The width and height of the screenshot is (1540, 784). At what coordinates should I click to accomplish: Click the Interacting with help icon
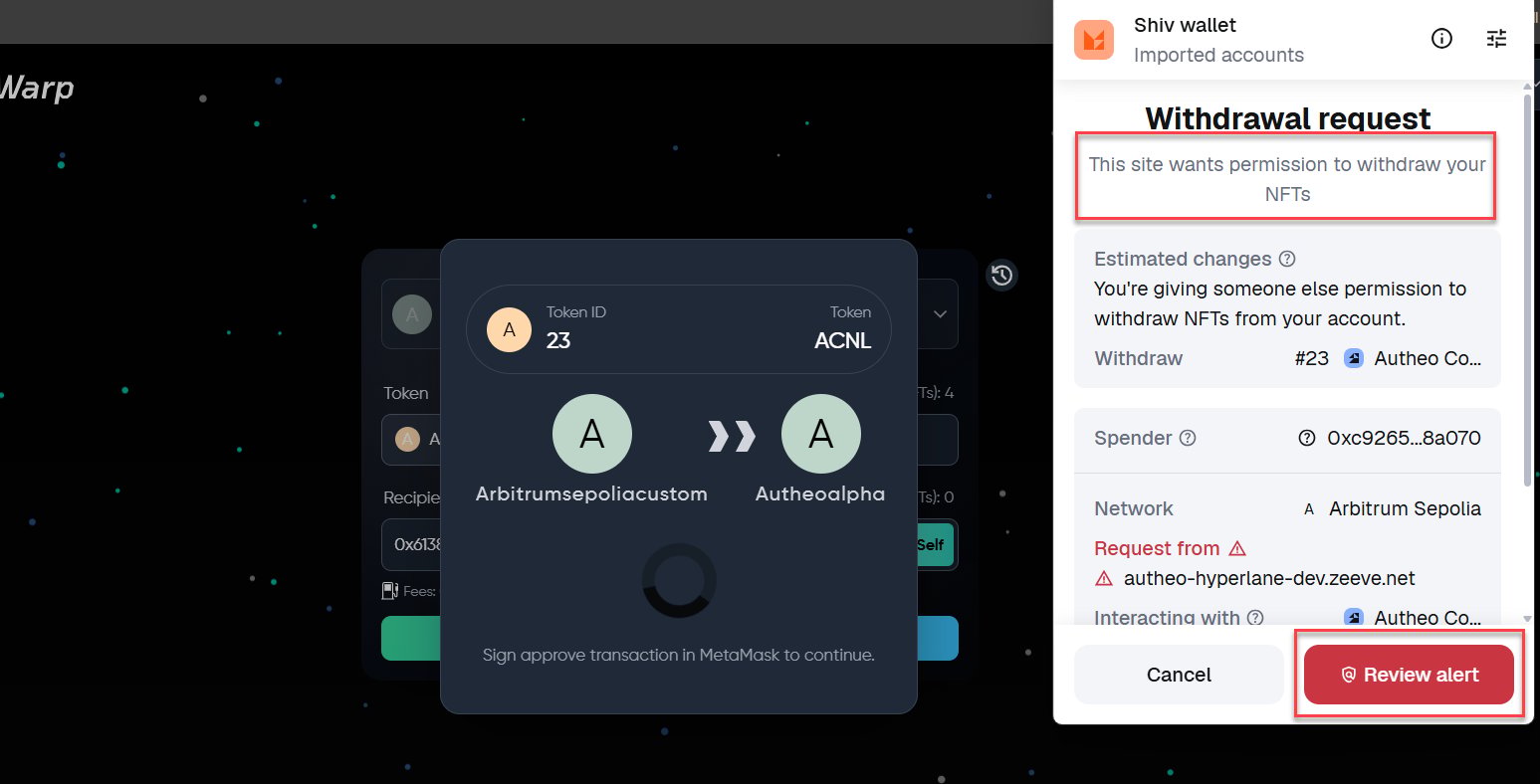pos(1255,618)
